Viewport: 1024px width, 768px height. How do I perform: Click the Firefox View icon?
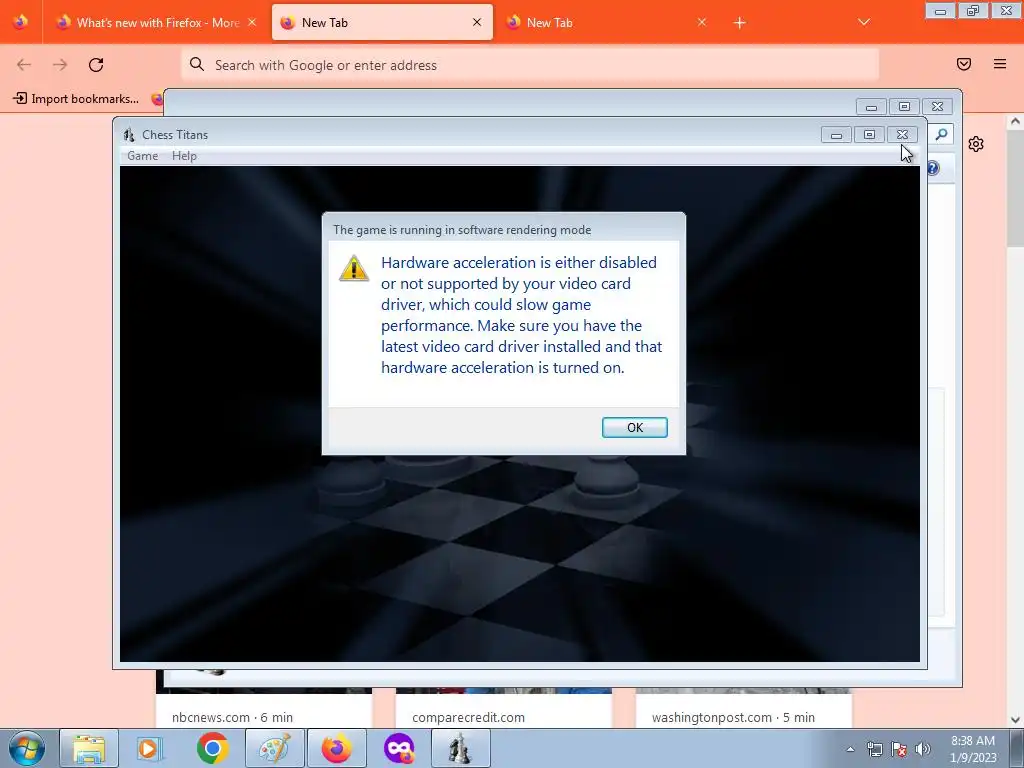pos(20,22)
